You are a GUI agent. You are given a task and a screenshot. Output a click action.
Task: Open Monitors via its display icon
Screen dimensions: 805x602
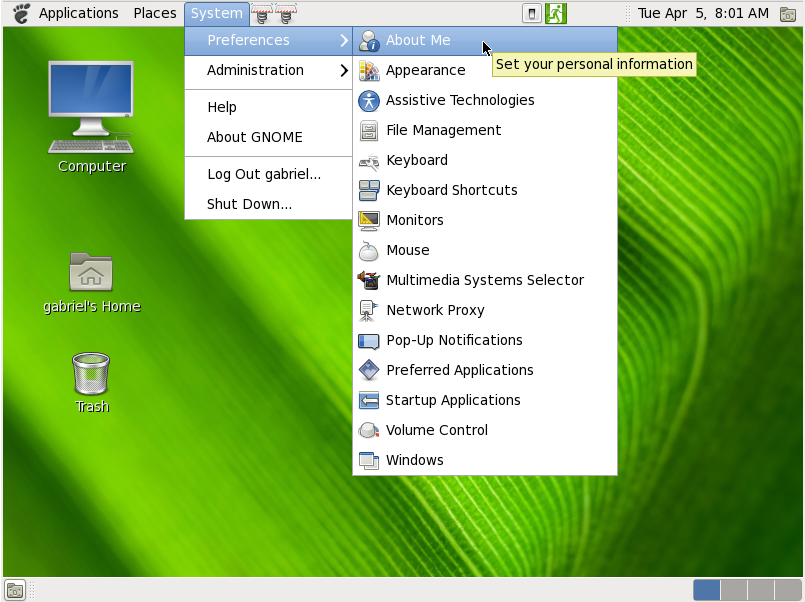369,221
